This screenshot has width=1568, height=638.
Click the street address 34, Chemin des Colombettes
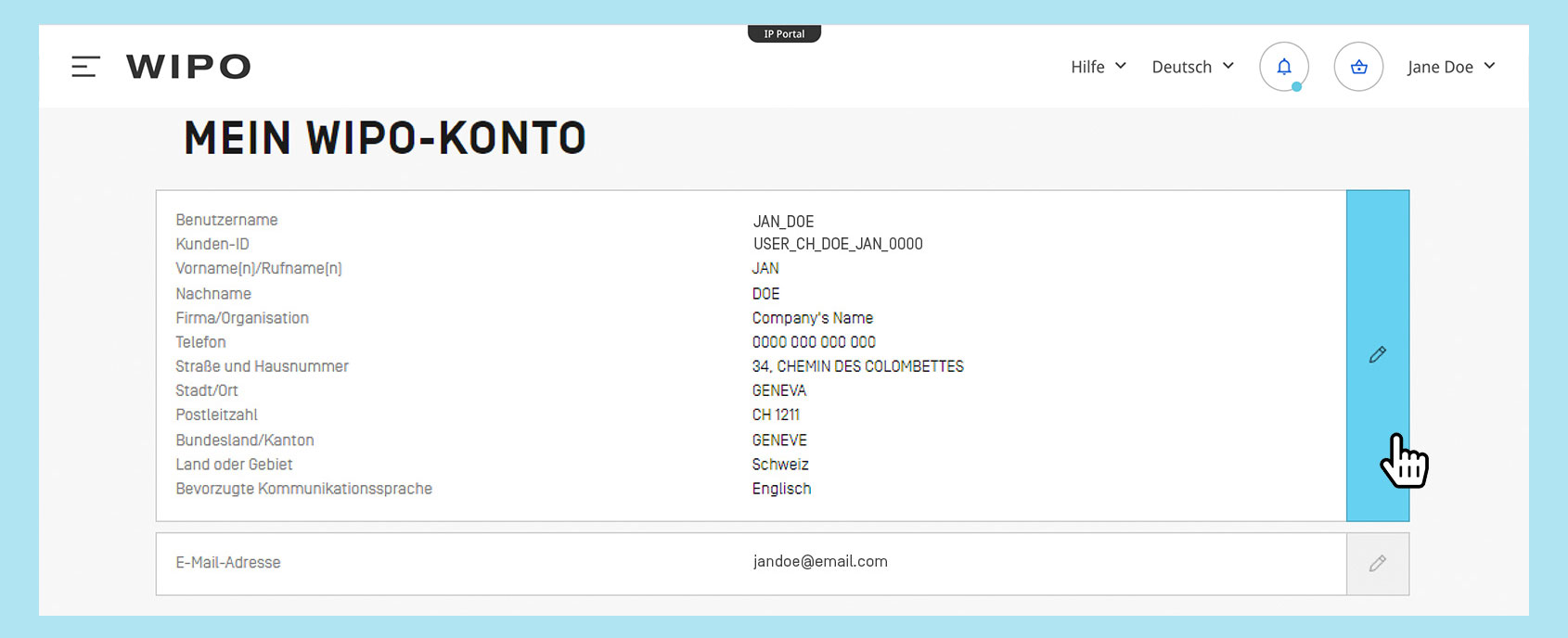click(857, 366)
